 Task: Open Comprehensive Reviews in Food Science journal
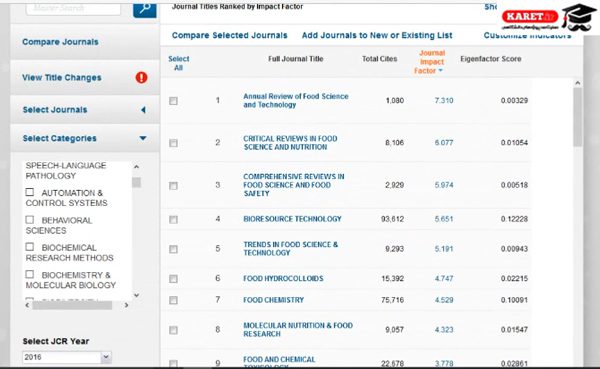[293, 185]
